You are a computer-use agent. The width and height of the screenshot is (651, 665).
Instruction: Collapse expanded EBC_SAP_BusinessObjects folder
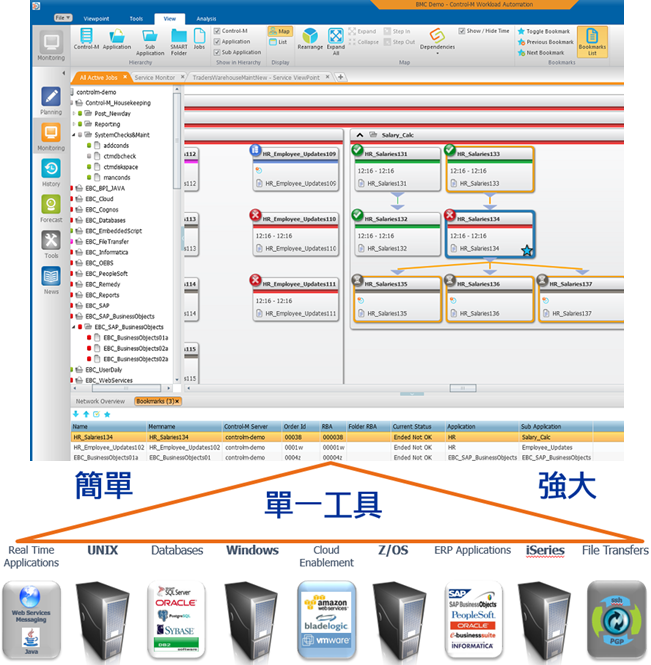point(74,327)
